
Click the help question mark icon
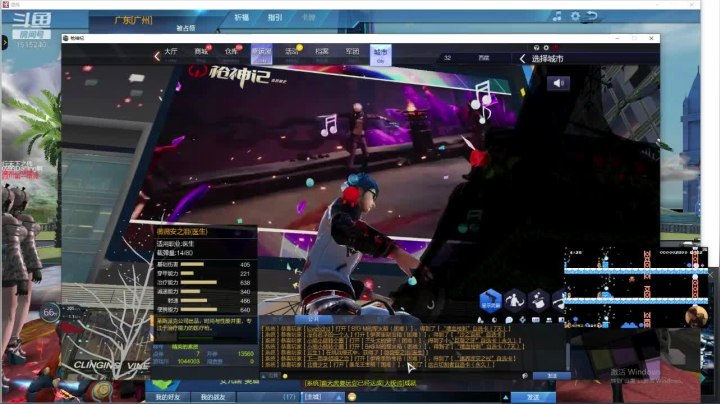coord(536,48)
